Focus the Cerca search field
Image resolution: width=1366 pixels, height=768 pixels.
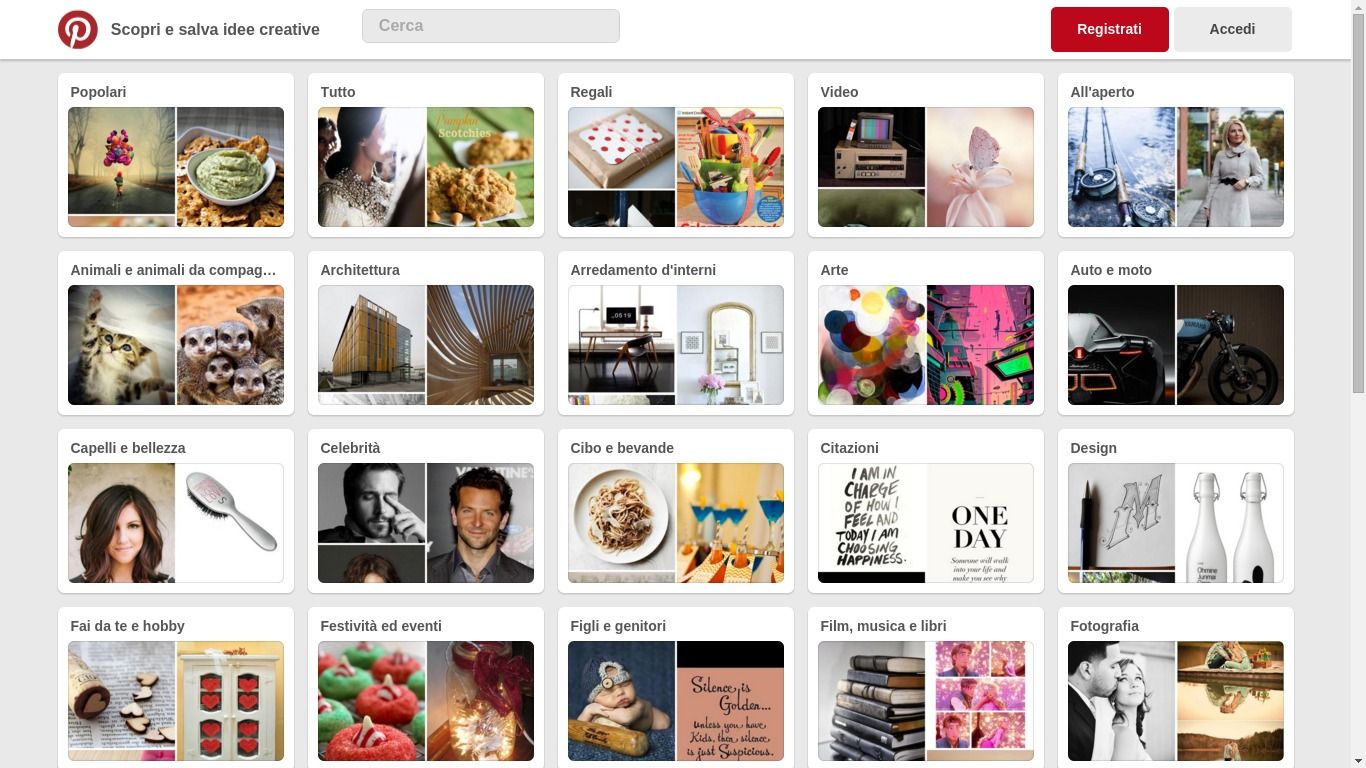pos(490,26)
